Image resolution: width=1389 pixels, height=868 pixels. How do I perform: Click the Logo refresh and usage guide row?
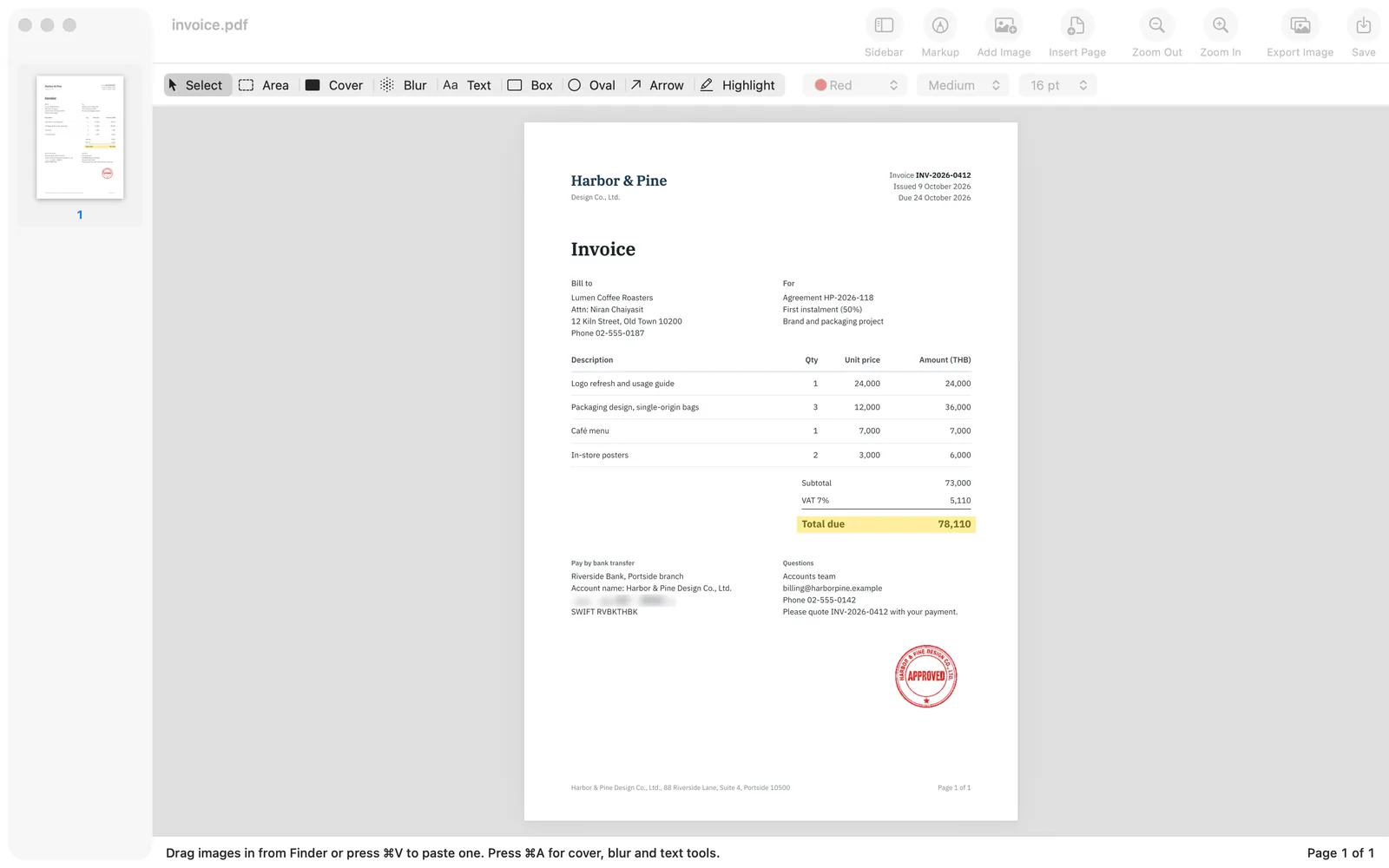(771, 384)
